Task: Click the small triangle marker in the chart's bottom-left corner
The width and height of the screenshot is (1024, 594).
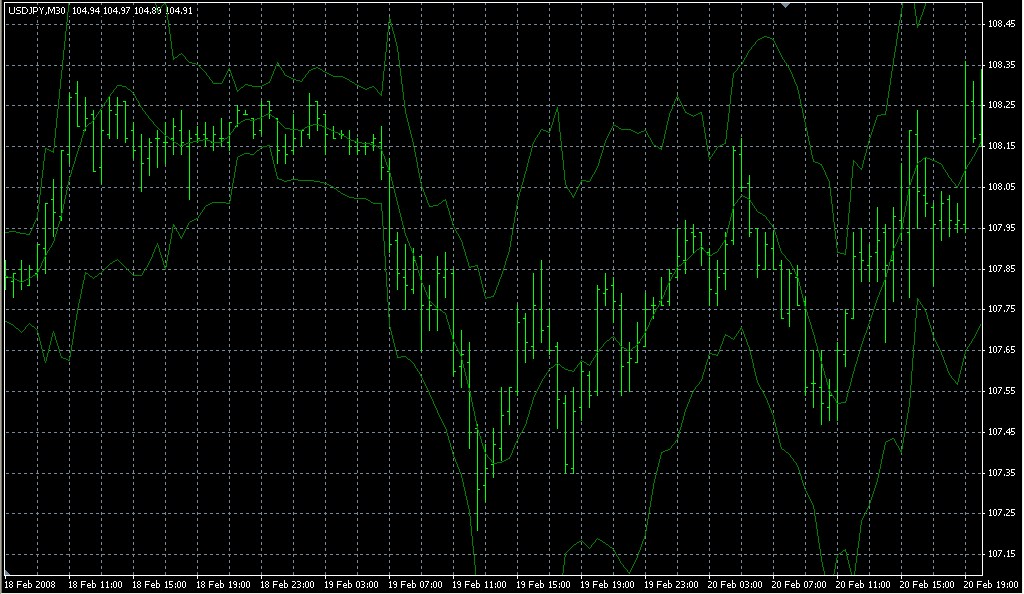Action: click(7, 572)
